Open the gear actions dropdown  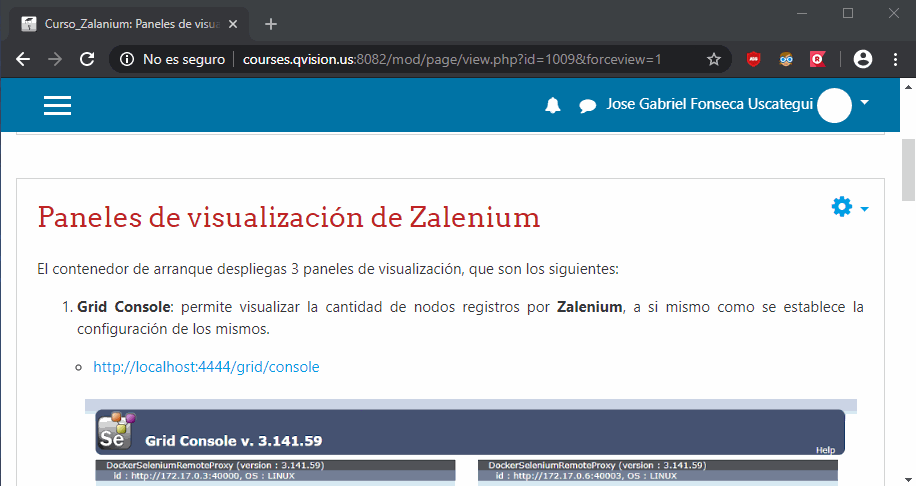(849, 207)
